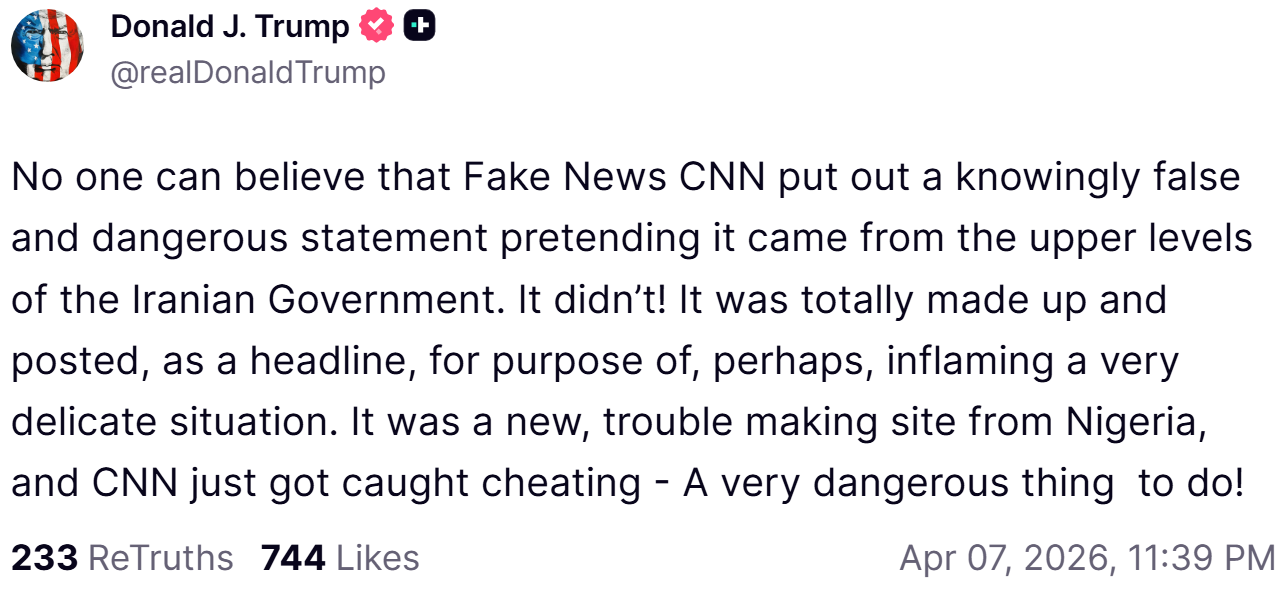Click the phrase "Fake News CNN"
The image size is (1282, 591).
pos(613,178)
